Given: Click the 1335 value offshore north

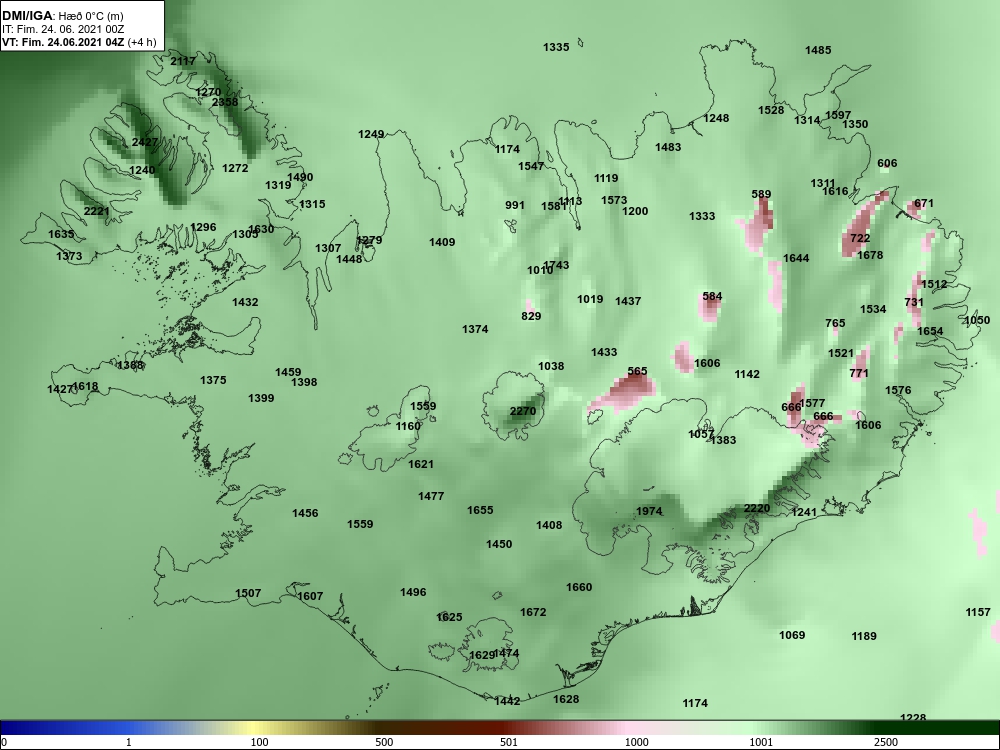Looking at the screenshot, I should (556, 47).
